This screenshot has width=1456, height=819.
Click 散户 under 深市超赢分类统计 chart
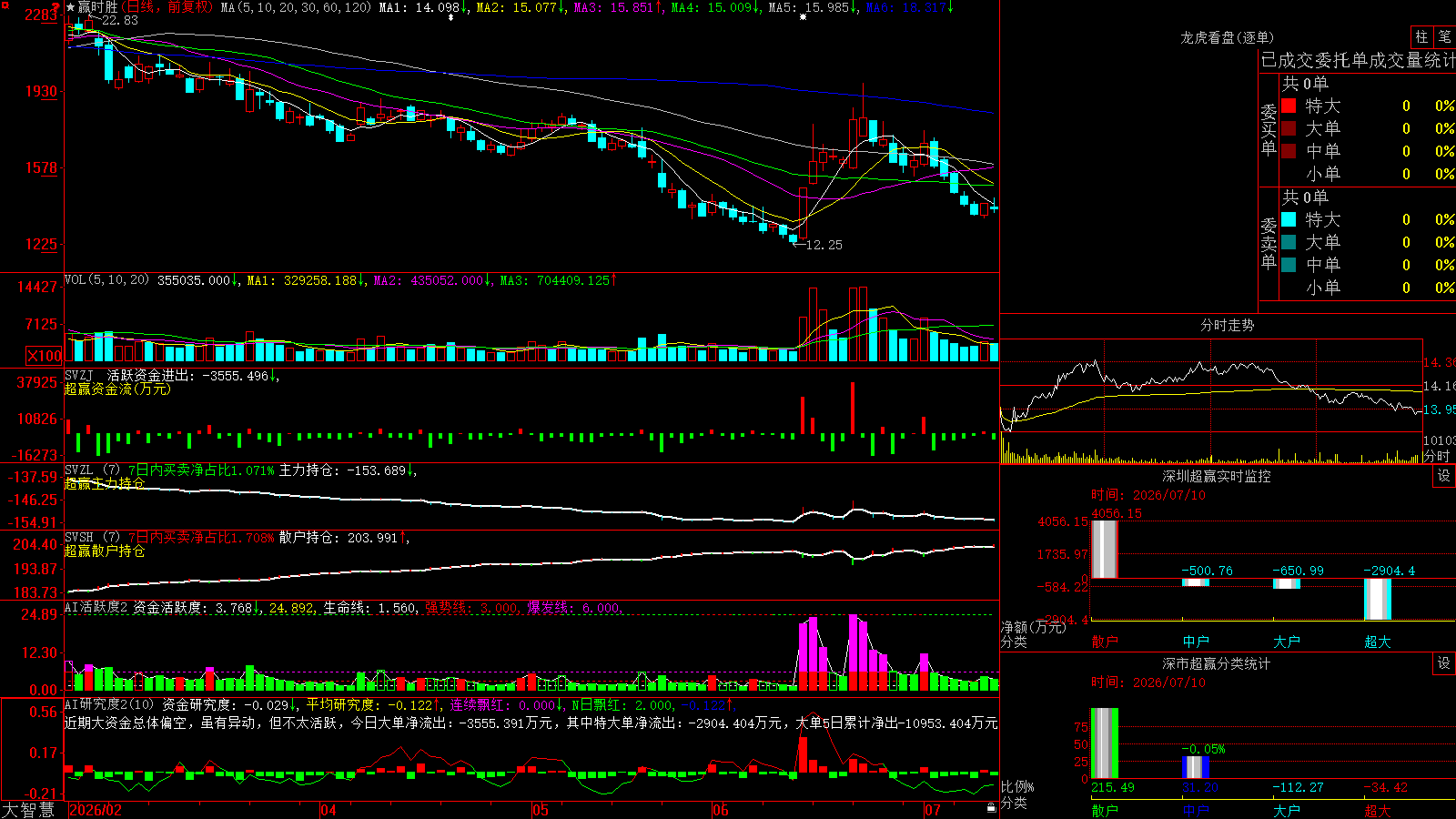click(1105, 810)
